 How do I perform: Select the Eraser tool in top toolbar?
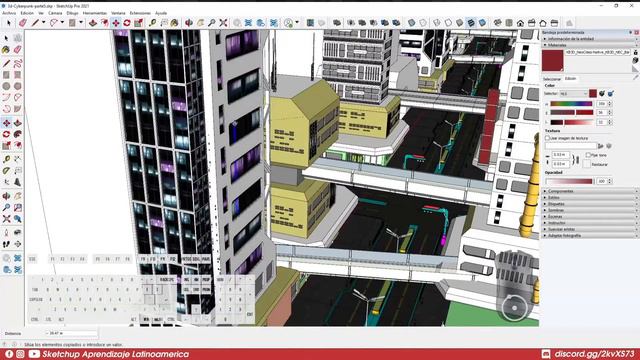22,23
